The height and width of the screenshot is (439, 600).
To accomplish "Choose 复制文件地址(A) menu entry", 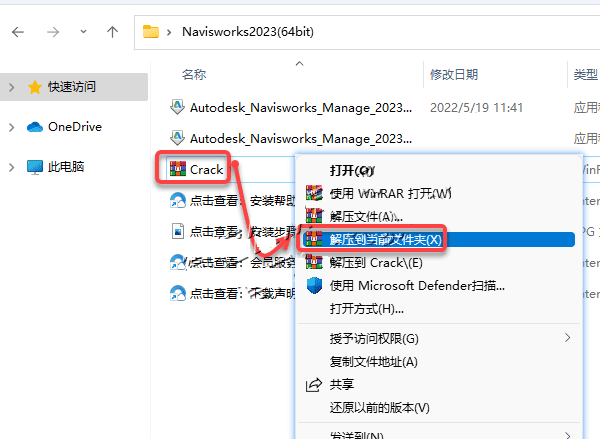I will (373, 361).
